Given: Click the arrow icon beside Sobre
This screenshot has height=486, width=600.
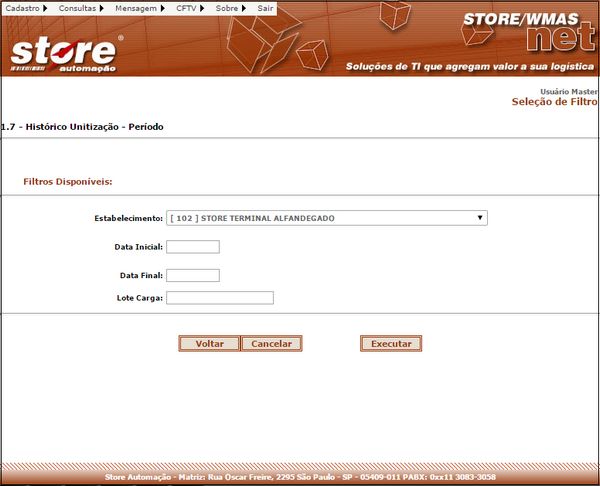Looking at the screenshot, I should pos(244,8).
